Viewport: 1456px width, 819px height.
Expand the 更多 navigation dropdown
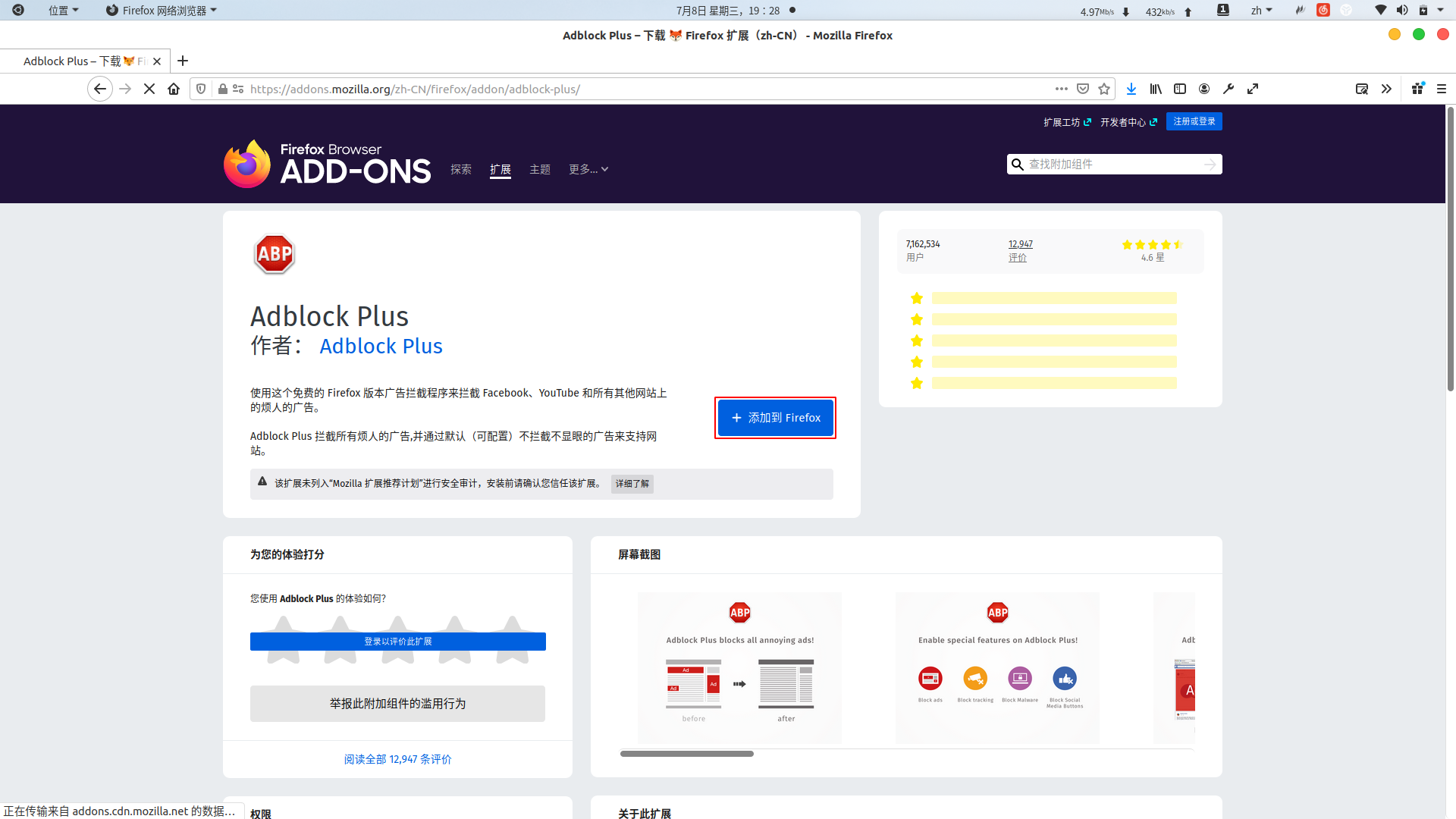tap(588, 169)
